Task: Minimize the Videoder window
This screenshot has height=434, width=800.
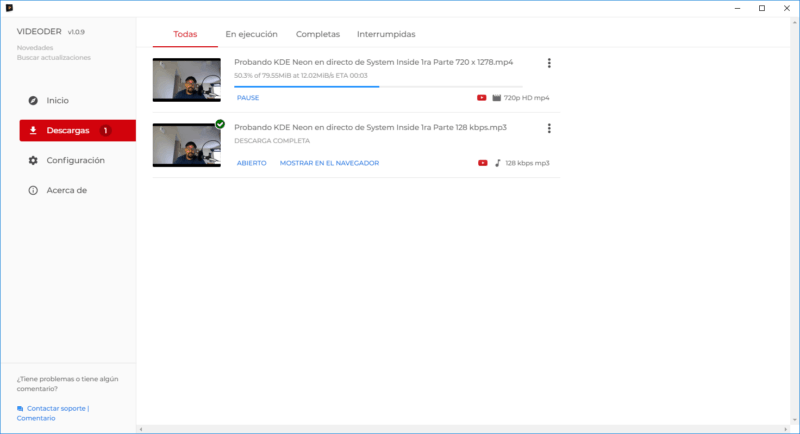Action: pyautogui.click(x=738, y=8)
